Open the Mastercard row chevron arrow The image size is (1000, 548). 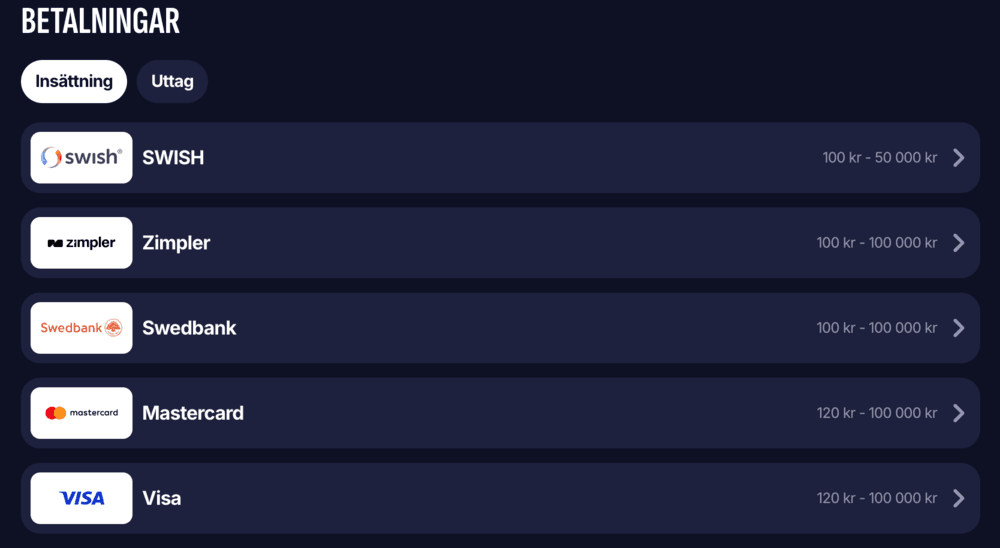958,413
